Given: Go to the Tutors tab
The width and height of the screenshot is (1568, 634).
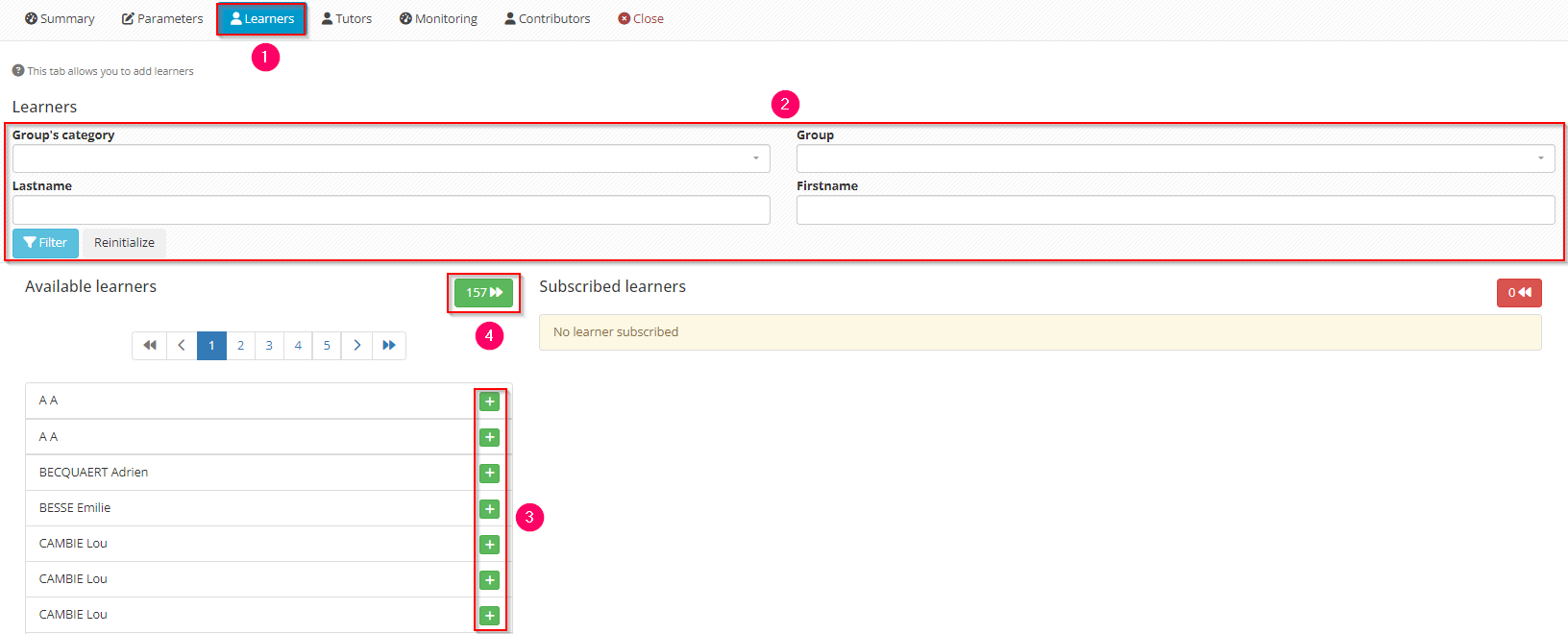Looking at the screenshot, I should tap(347, 19).
